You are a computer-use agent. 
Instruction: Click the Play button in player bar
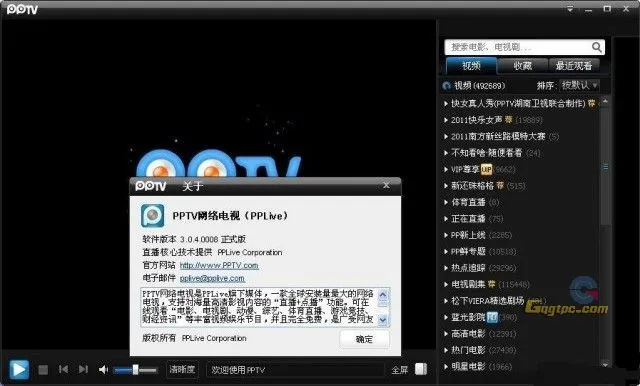18,369
